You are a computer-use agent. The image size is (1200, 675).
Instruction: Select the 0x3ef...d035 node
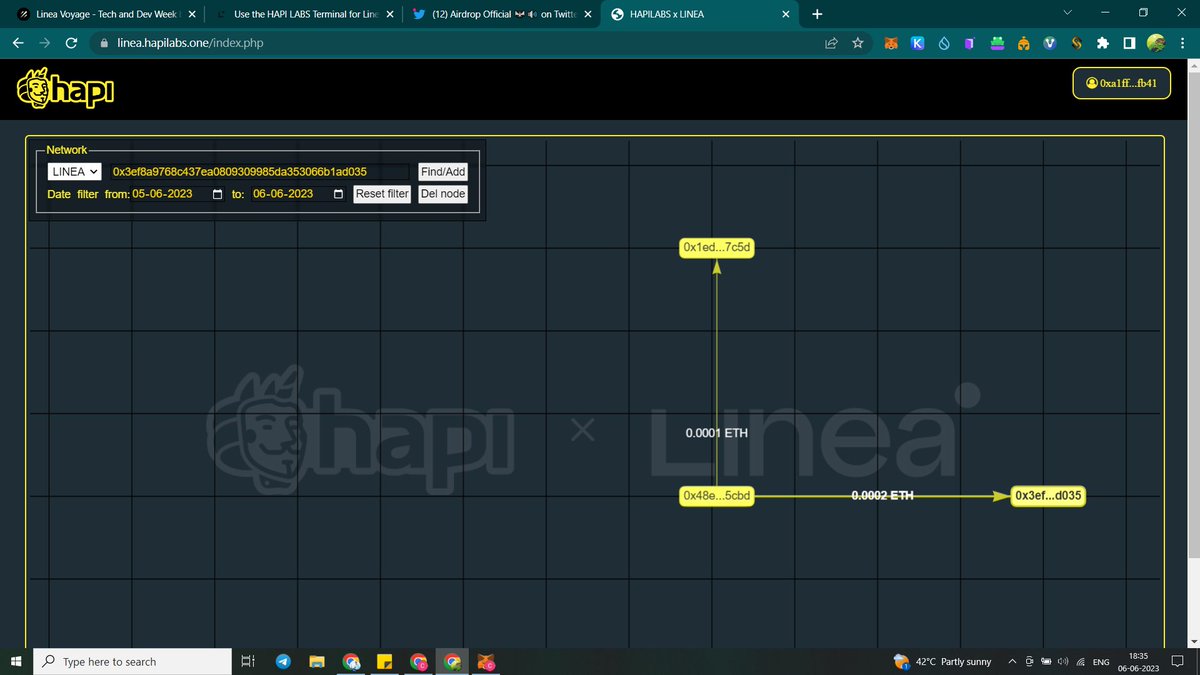(x=1048, y=495)
